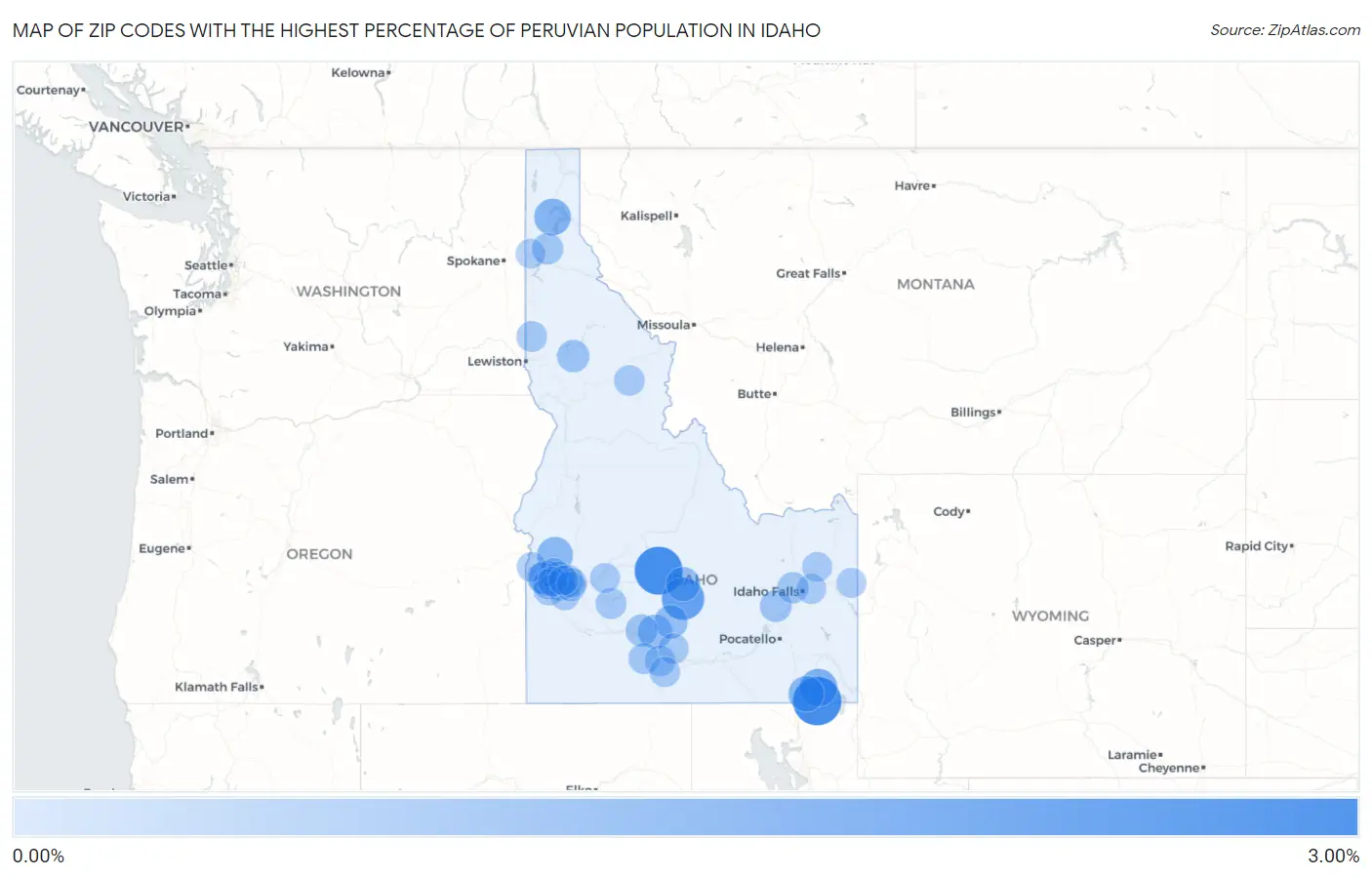The image size is (1372, 877).
Task: Click the Pocatello city label
Action: (x=747, y=639)
